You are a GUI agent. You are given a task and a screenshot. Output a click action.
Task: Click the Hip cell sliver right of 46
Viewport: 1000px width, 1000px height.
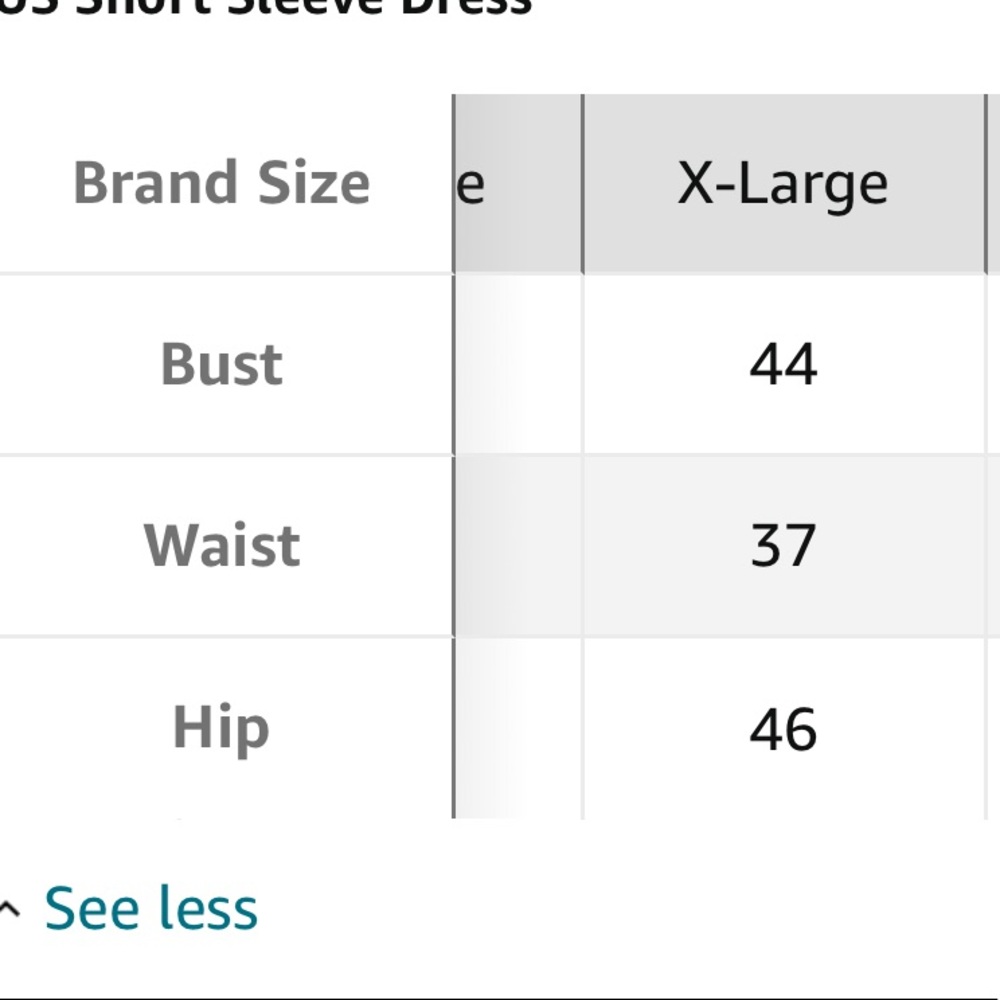pyautogui.click(x=994, y=728)
